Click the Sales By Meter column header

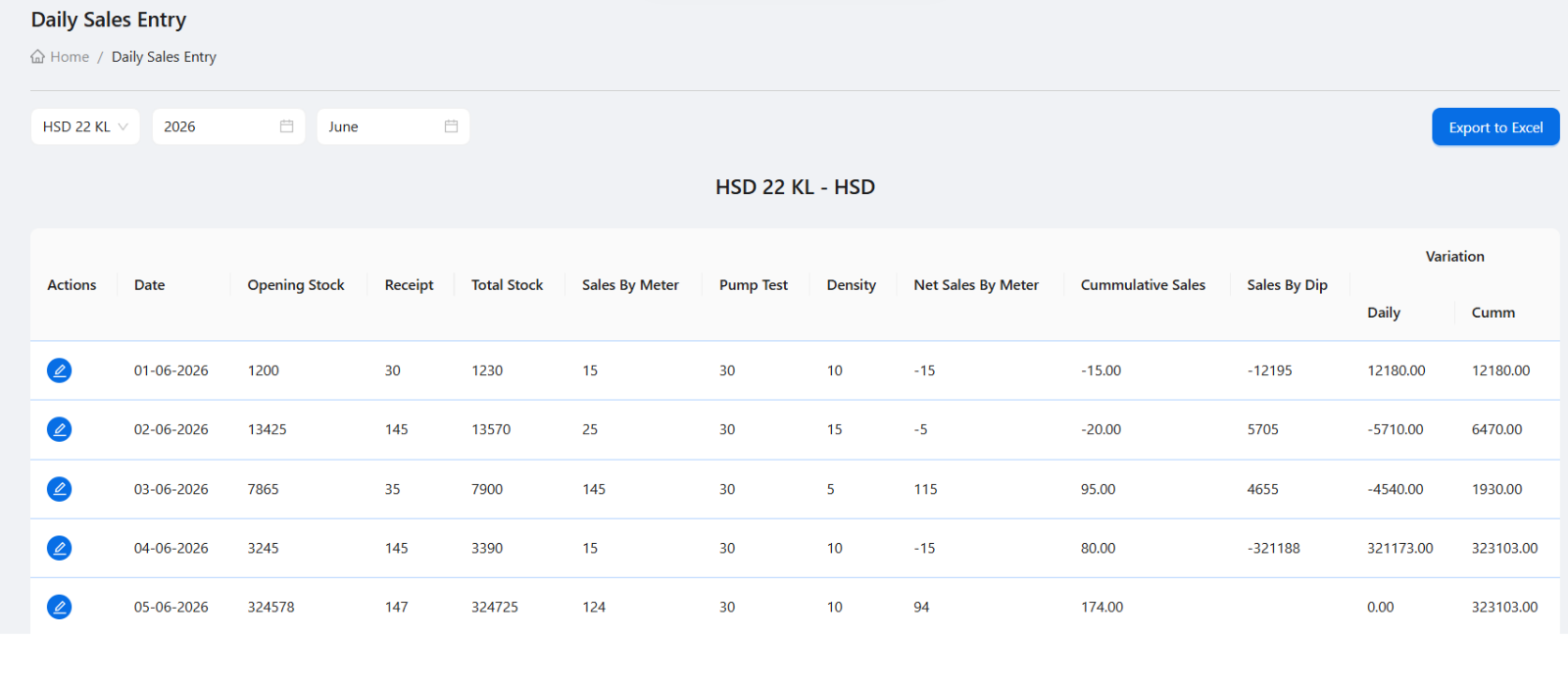pyautogui.click(x=630, y=285)
